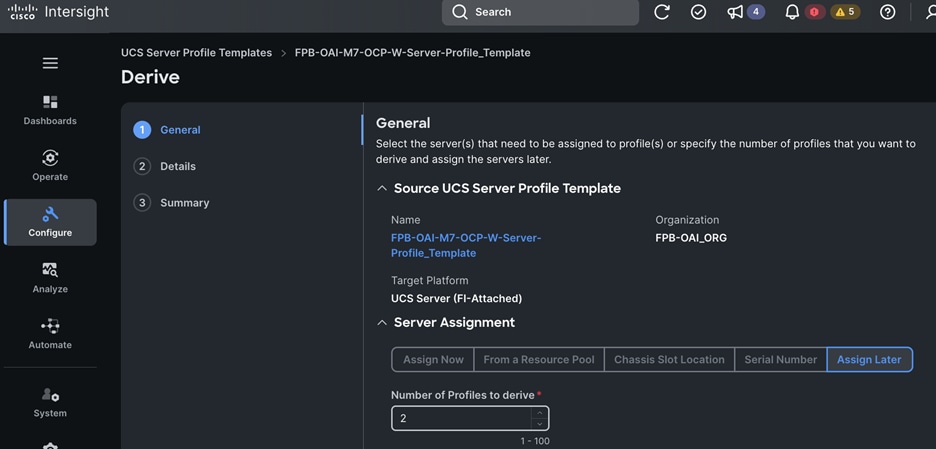Go to the Operate section
The width and height of the screenshot is (936, 449).
coord(50,165)
